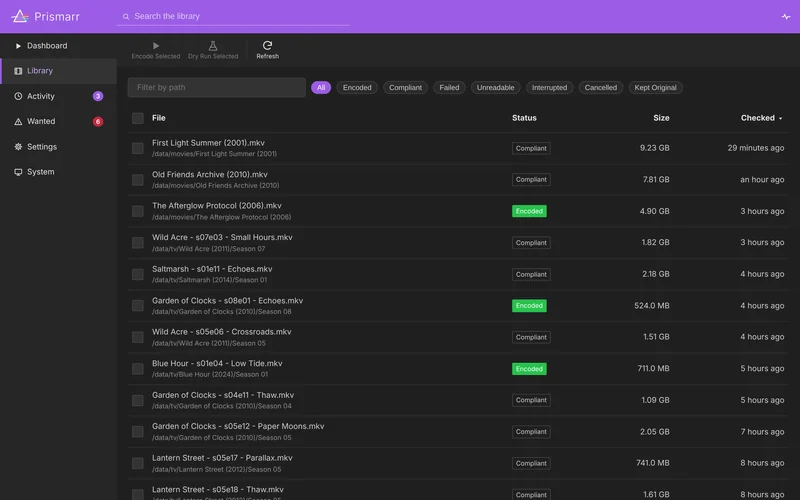Click the 7 hours ago timestamp
This screenshot has height=500, width=800.
click(762, 432)
